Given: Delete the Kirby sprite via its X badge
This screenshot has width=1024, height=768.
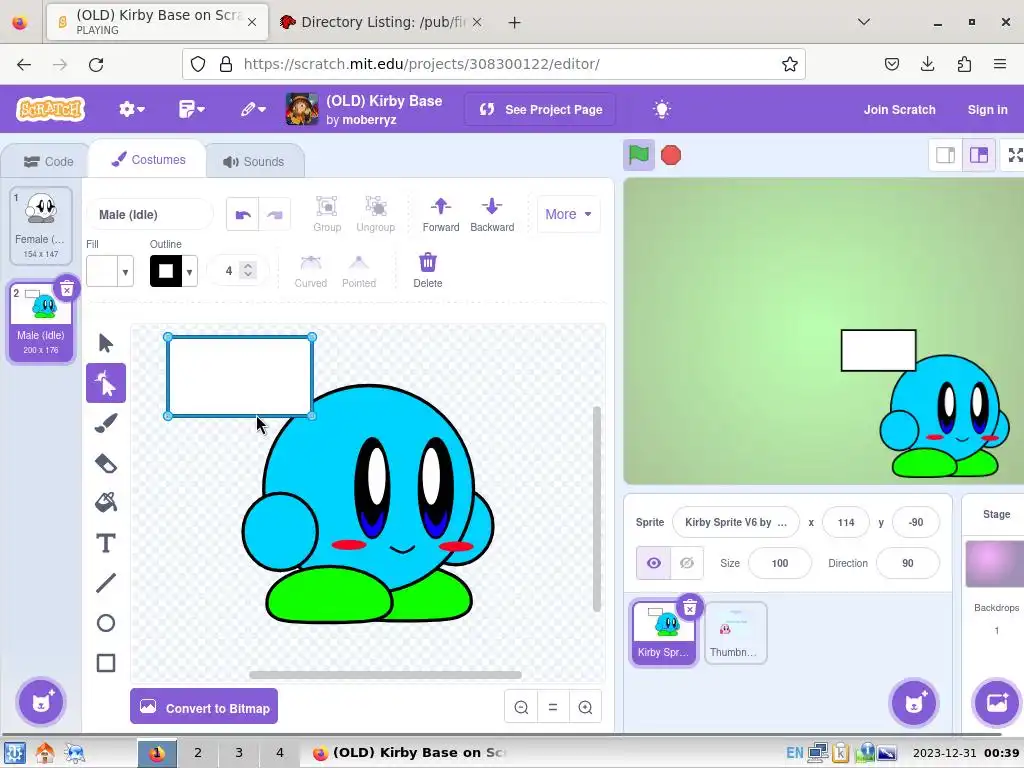Looking at the screenshot, I should click(x=690, y=609).
